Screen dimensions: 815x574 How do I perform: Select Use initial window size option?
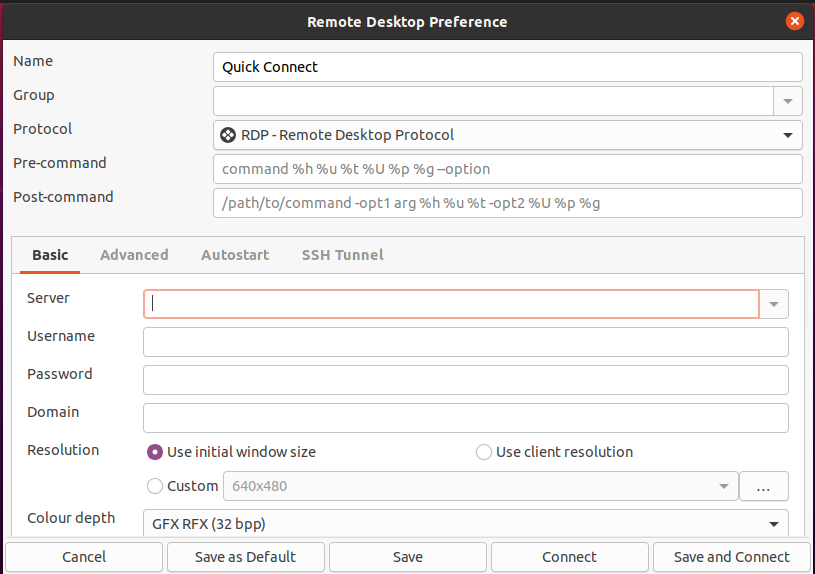(x=231, y=452)
